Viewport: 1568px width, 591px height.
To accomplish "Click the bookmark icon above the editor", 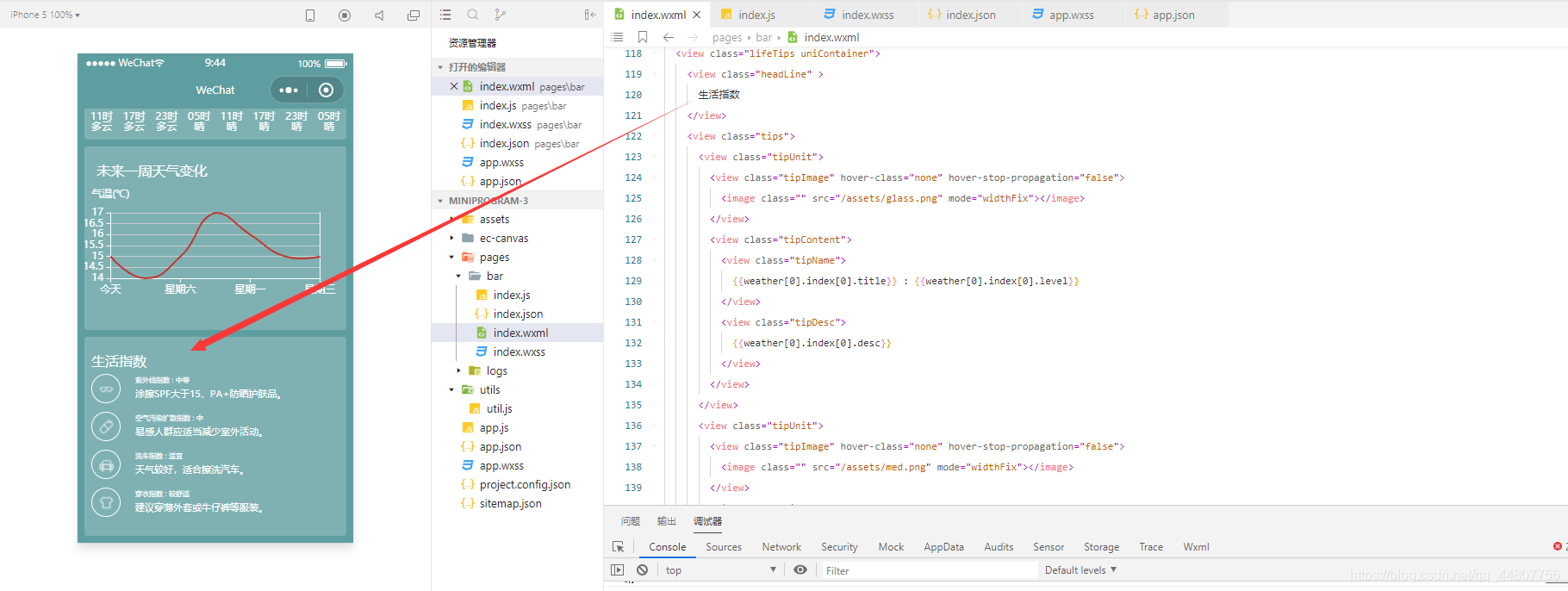I will [x=643, y=37].
